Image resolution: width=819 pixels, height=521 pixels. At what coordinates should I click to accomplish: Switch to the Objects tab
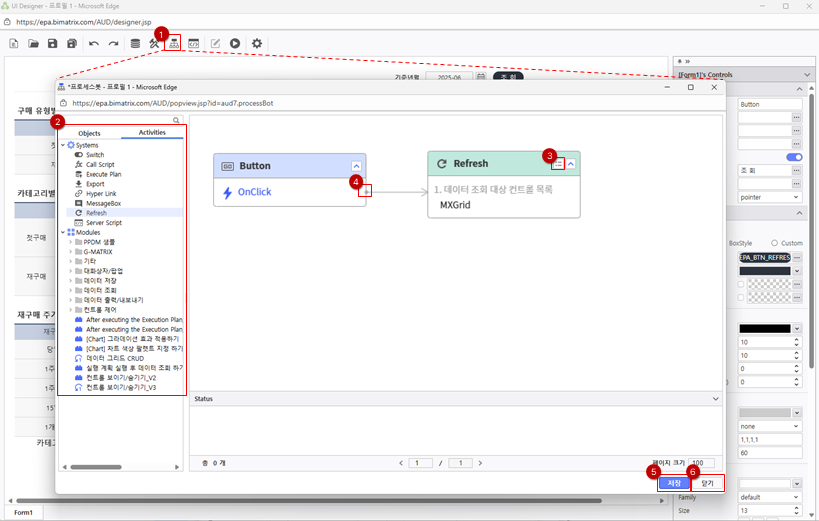point(90,132)
